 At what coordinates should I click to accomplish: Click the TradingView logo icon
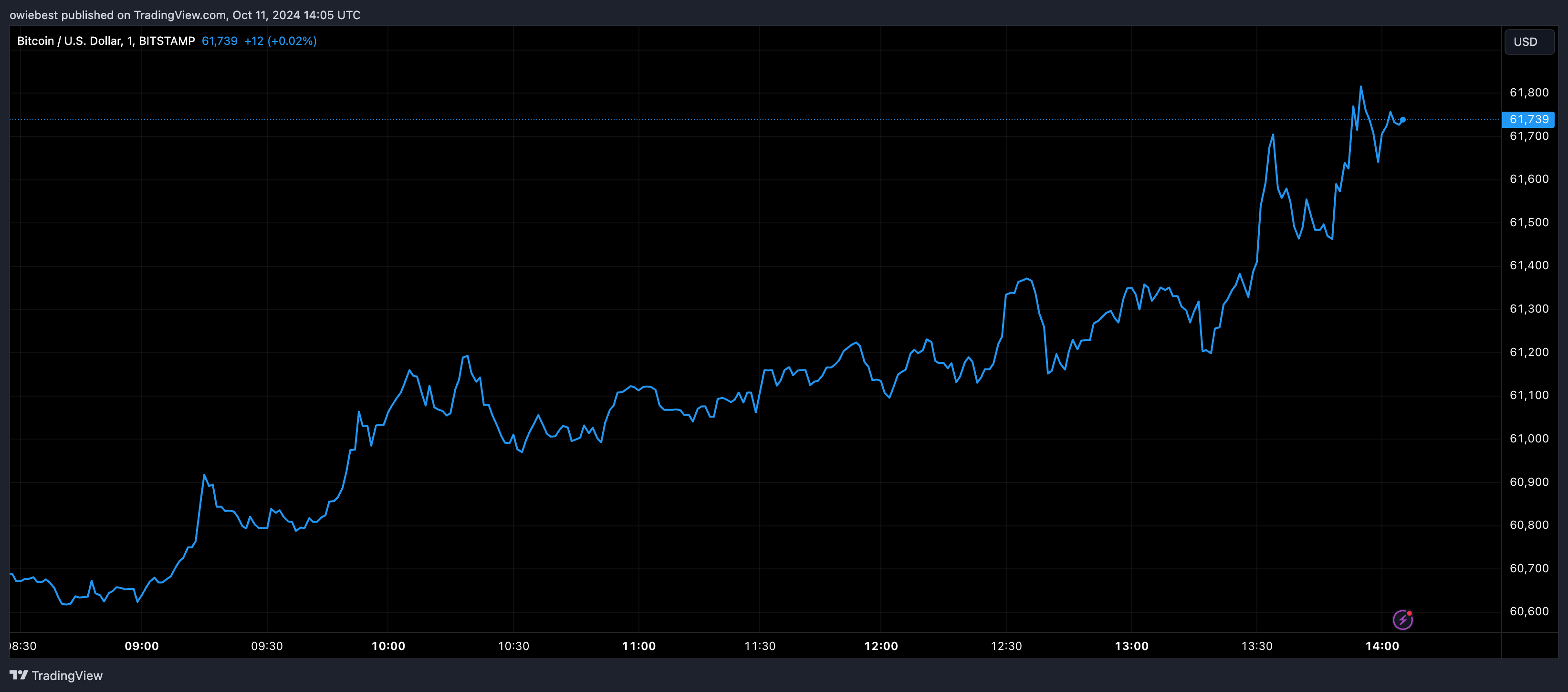tap(18, 675)
